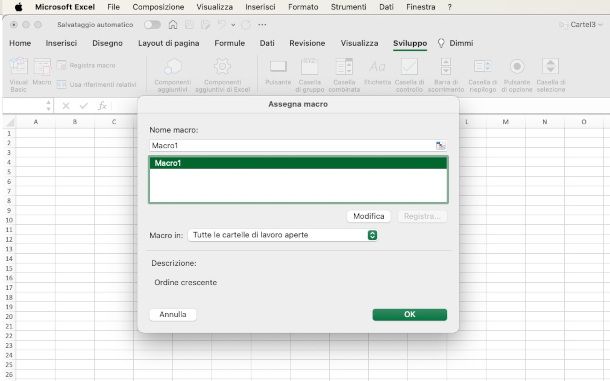Select column A header
The width and height of the screenshot is (610, 381).
36,122
